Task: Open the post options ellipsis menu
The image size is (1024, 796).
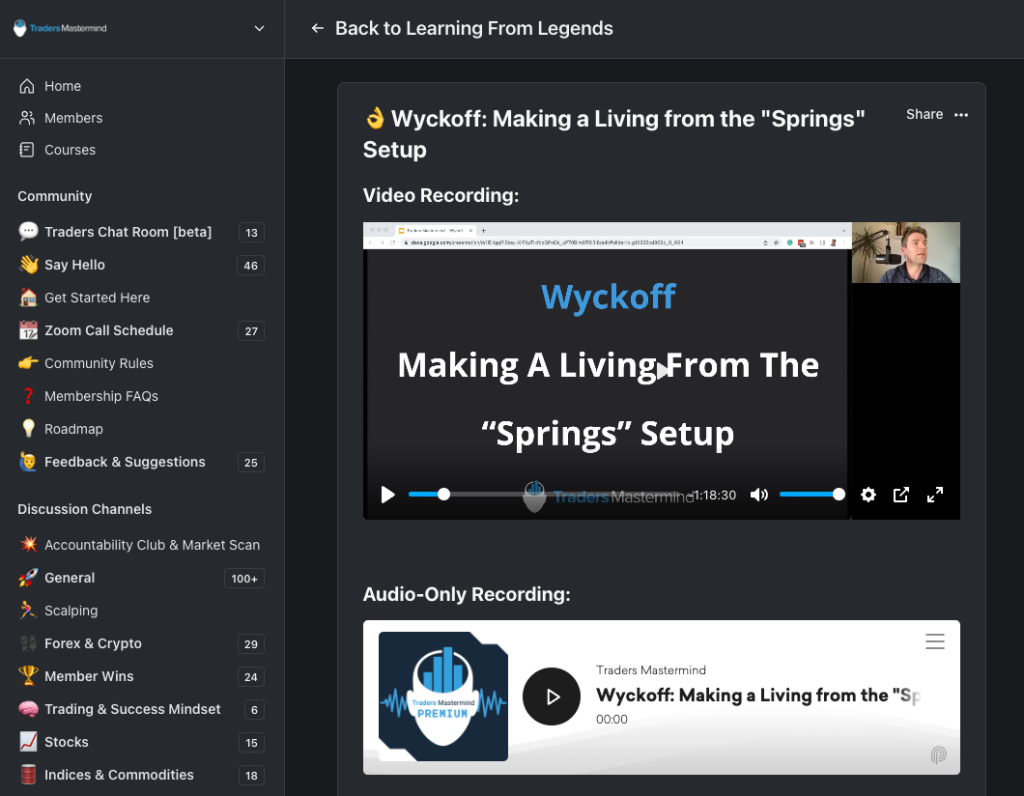Action: tap(961, 114)
